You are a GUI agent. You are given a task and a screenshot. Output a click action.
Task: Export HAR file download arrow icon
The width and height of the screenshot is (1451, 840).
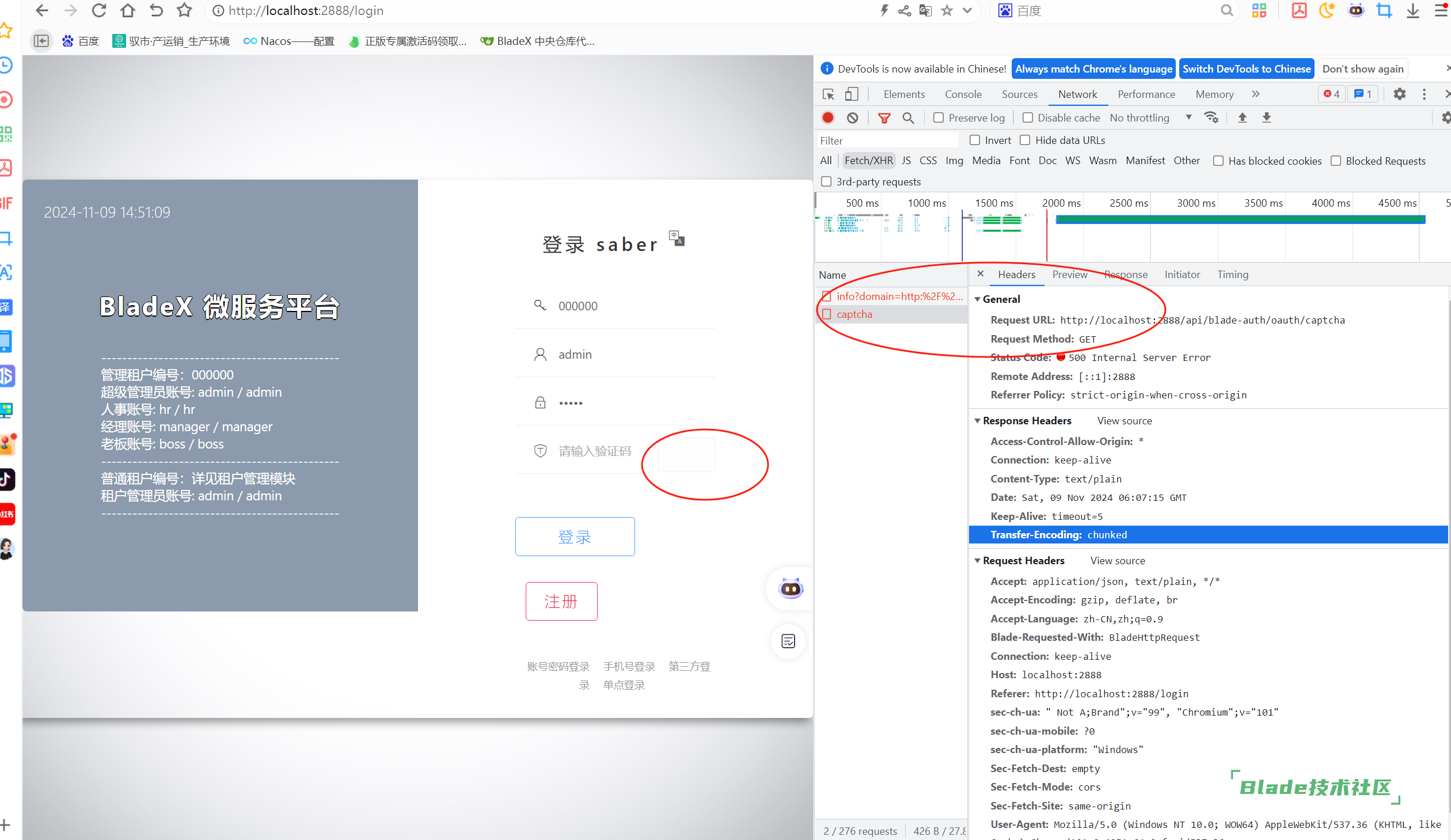(x=1267, y=117)
